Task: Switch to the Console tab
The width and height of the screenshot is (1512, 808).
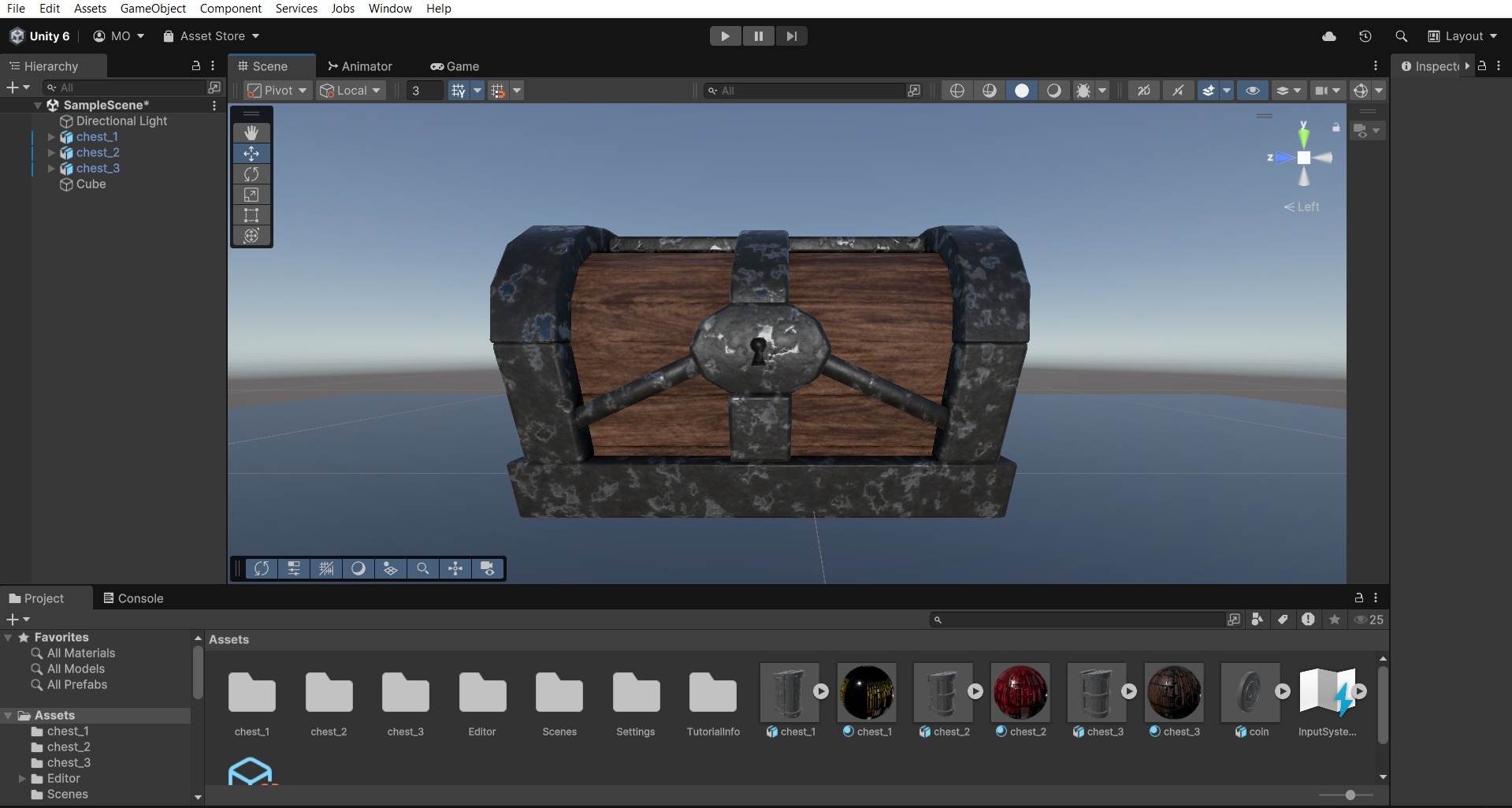Action: coord(133,598)
